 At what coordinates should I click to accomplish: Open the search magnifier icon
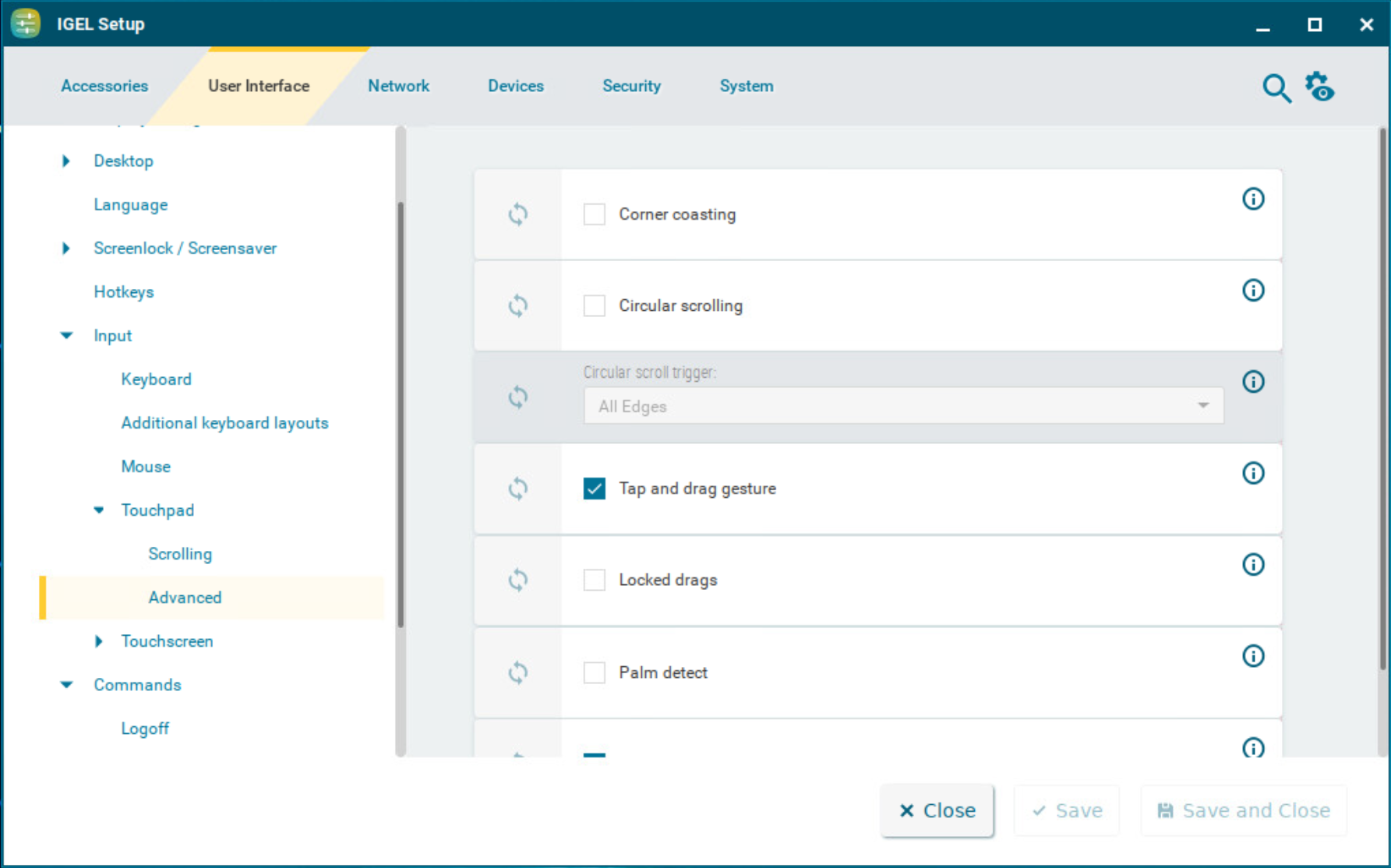click(x=1276, y=88)
